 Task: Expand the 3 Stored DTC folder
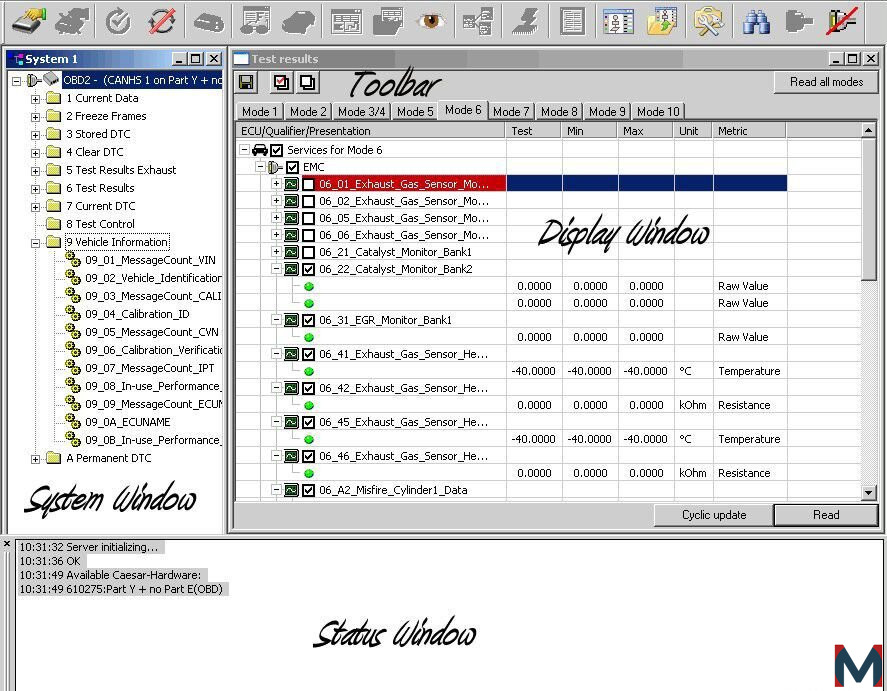(x=35, y=135)
